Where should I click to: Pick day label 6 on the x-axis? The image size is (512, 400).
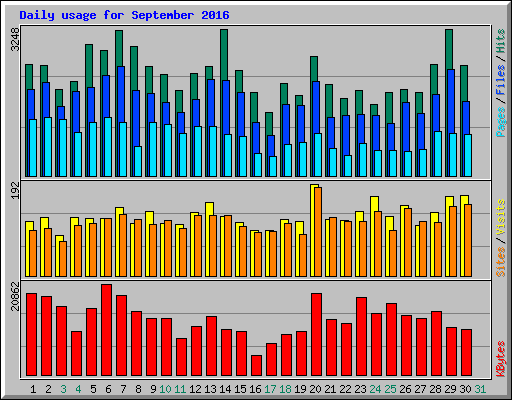[108, 389]
